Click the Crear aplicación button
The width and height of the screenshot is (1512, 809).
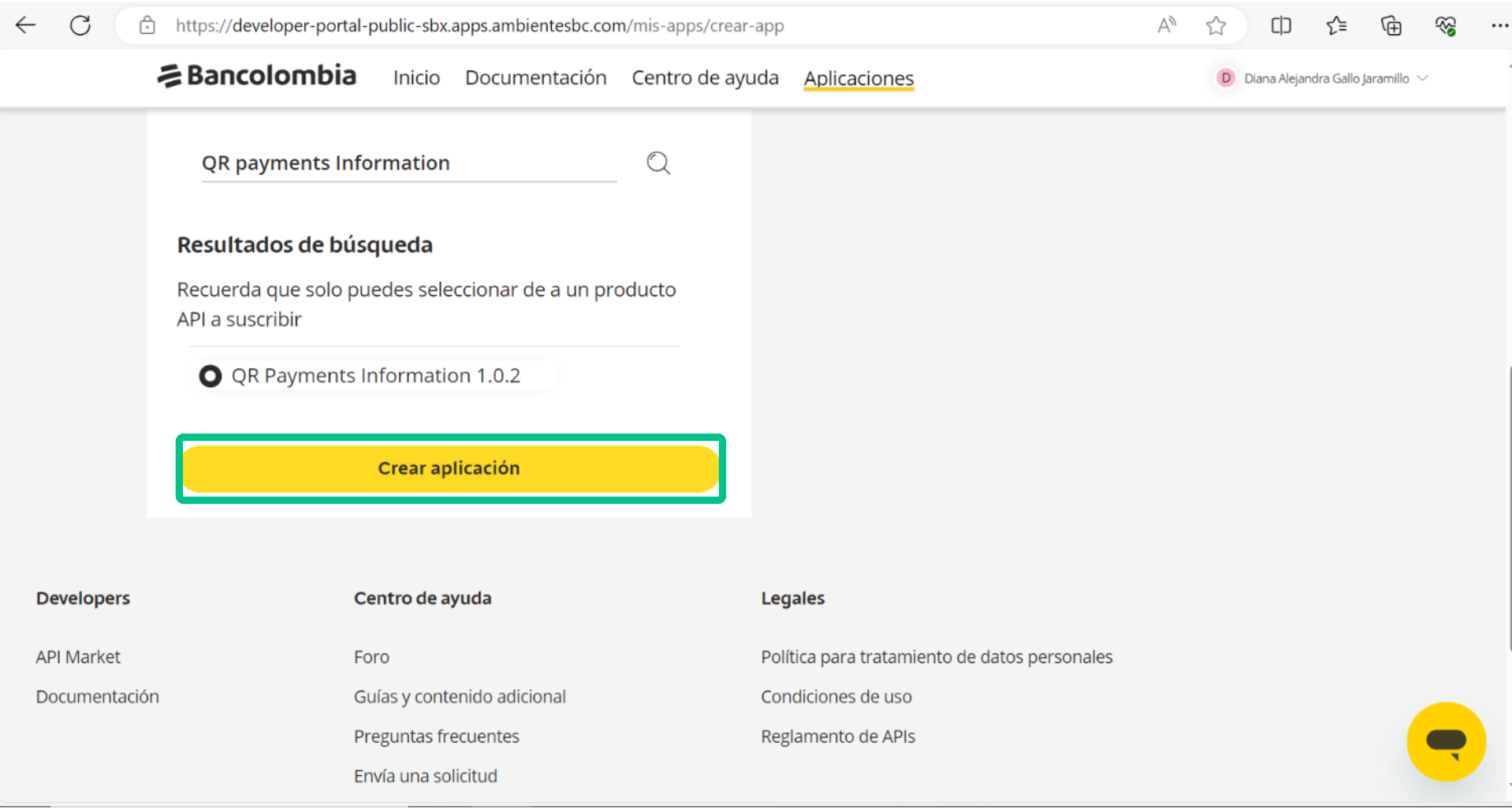click(450, 468)
